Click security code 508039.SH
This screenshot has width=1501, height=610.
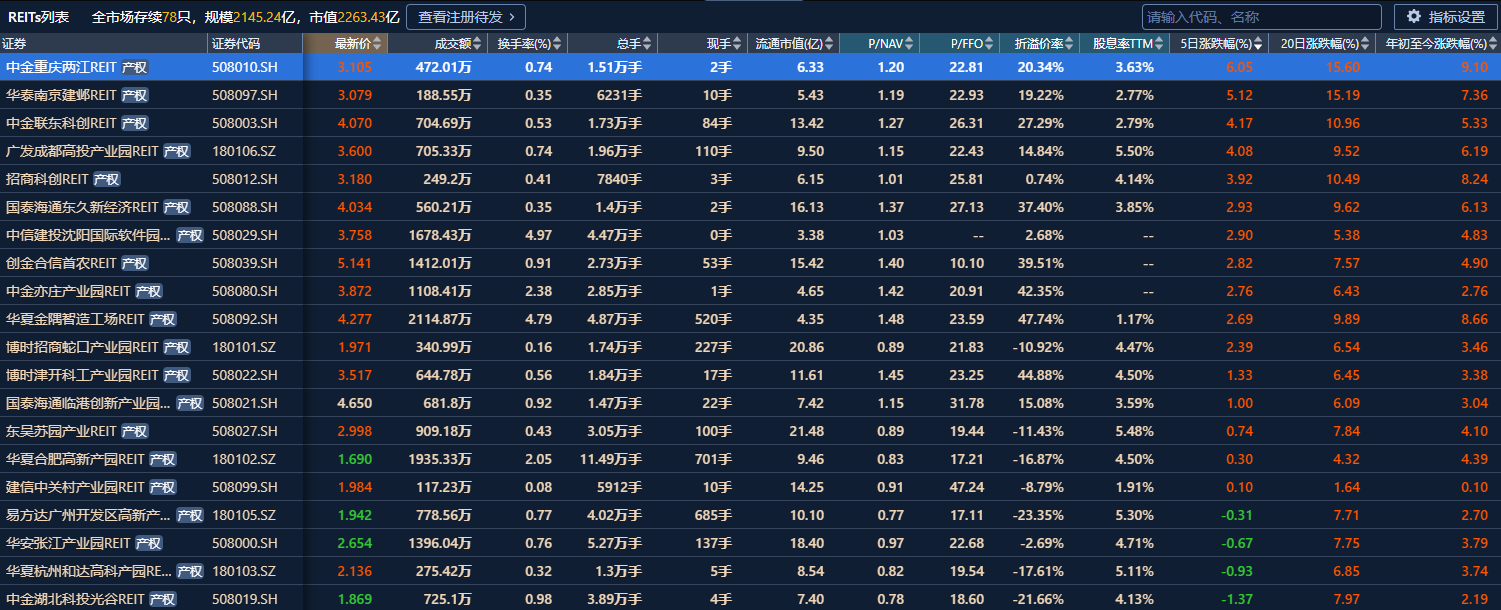coord(245,263)
